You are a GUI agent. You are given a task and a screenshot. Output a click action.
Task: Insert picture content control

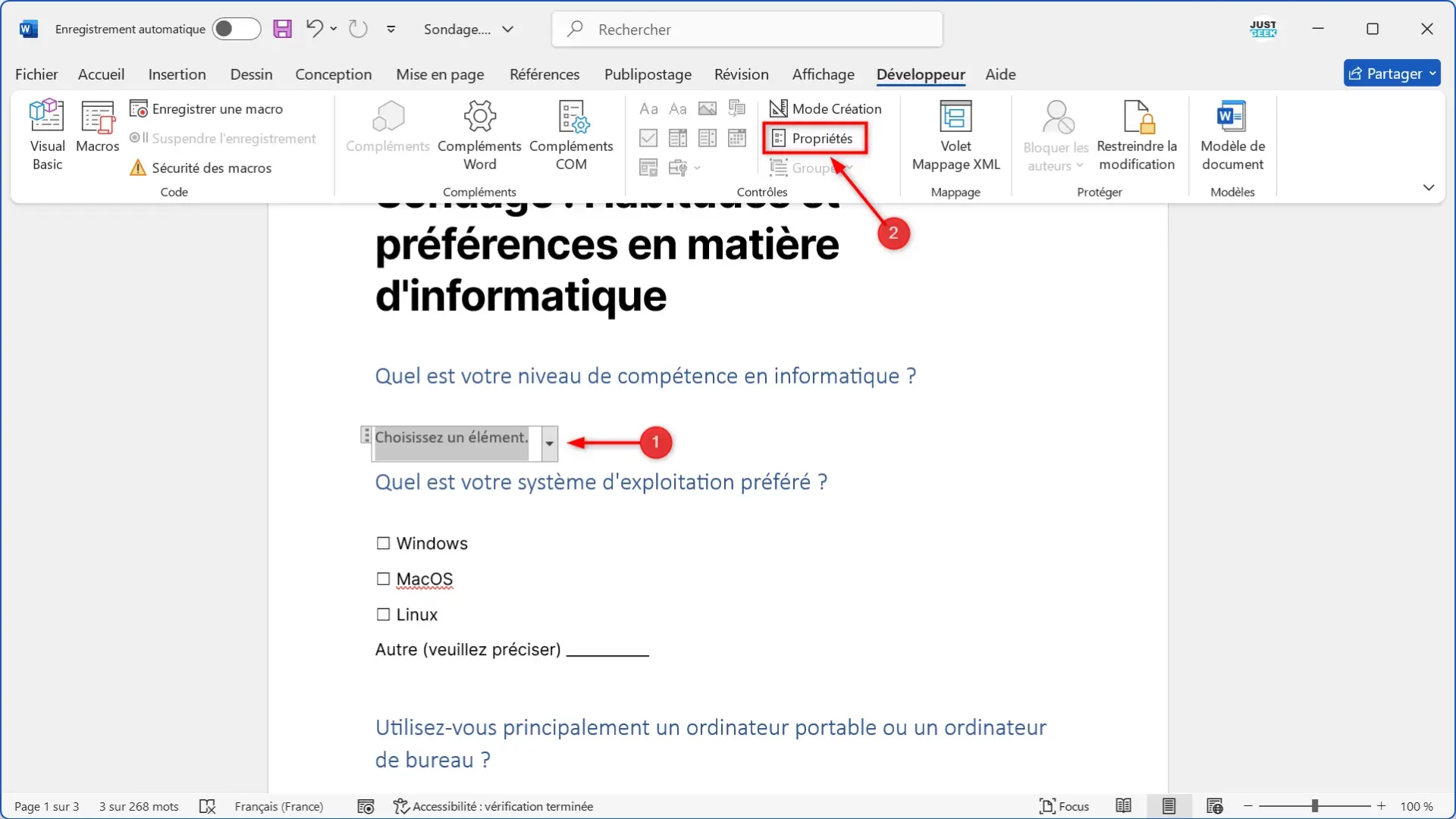pyautogui.click(x=708, y=108)
